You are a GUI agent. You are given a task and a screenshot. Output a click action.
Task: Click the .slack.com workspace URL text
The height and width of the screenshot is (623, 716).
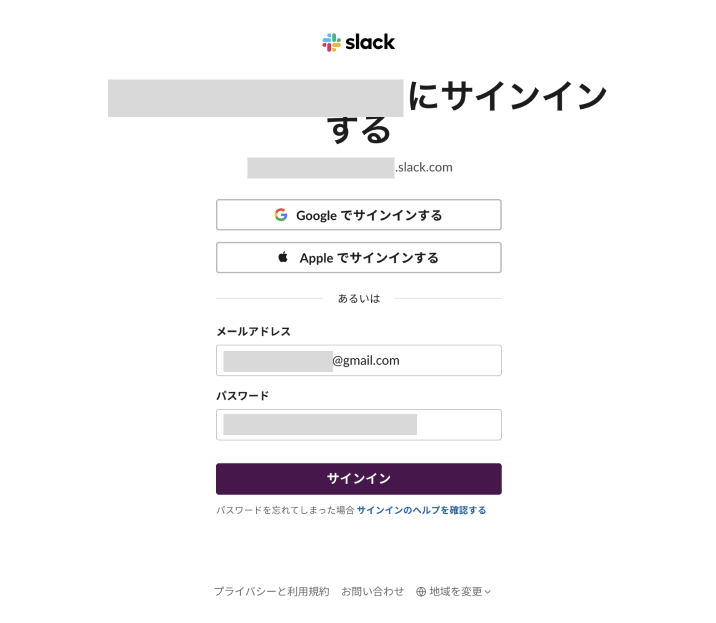(x=424, y=167)
